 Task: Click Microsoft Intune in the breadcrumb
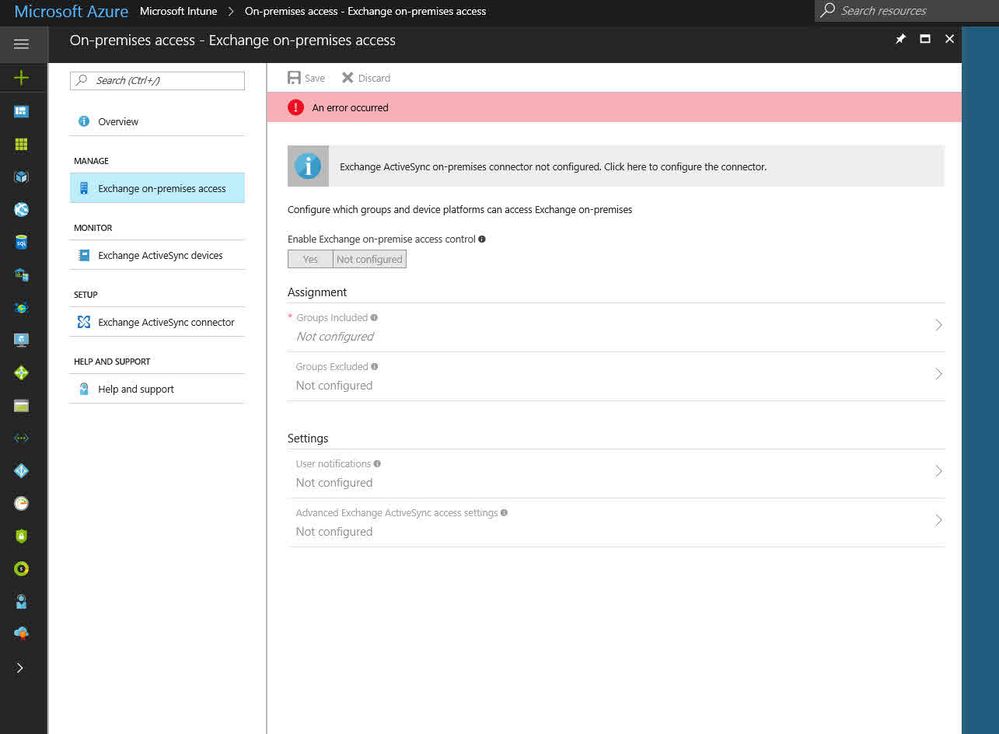(x=178, y=11)
